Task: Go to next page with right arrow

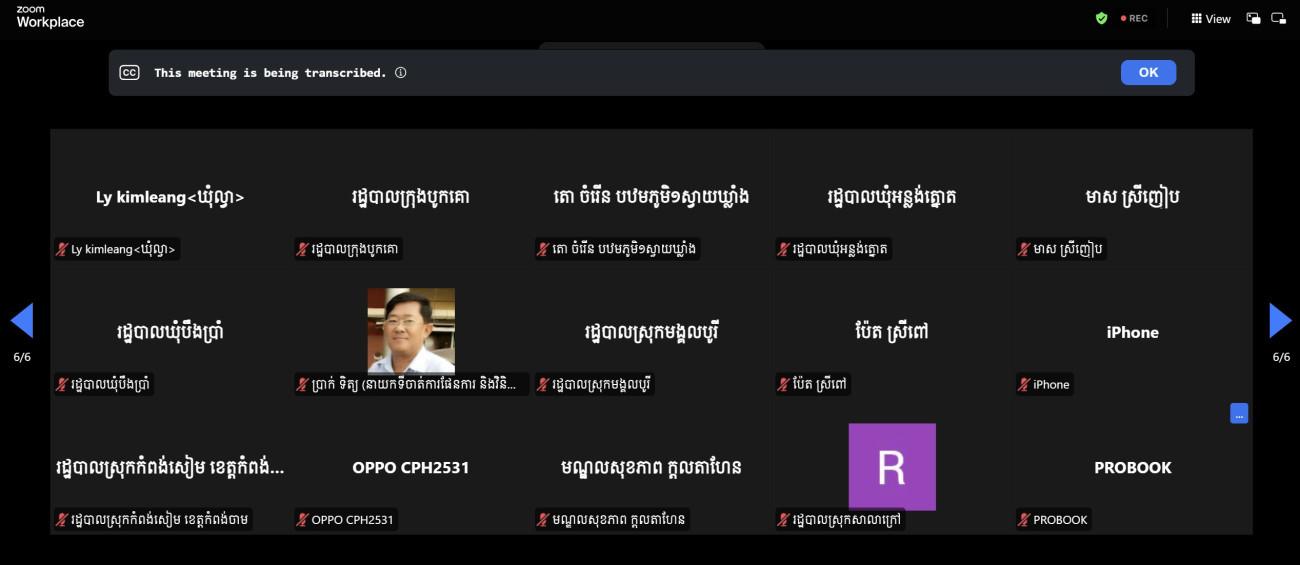Action: (1279, 321)
